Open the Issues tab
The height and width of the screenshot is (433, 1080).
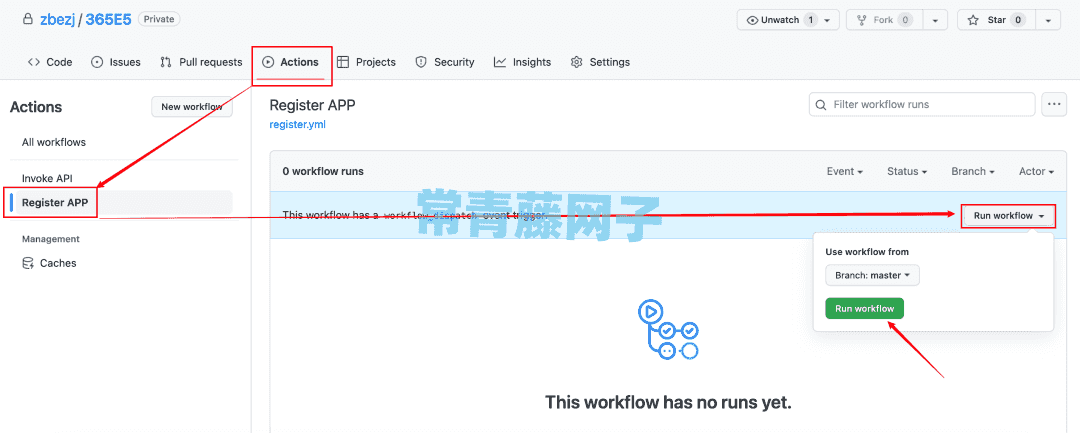tap(116, 62)
